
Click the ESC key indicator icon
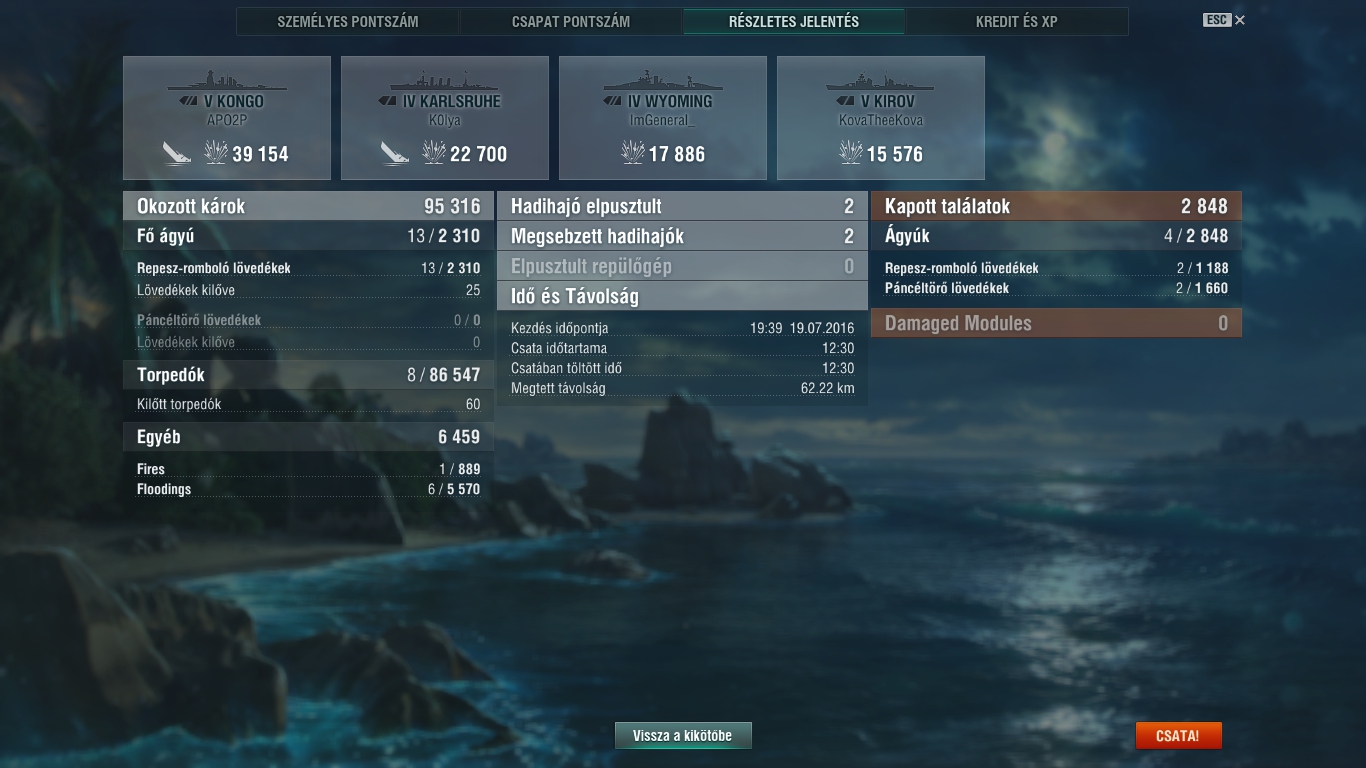1217,20
